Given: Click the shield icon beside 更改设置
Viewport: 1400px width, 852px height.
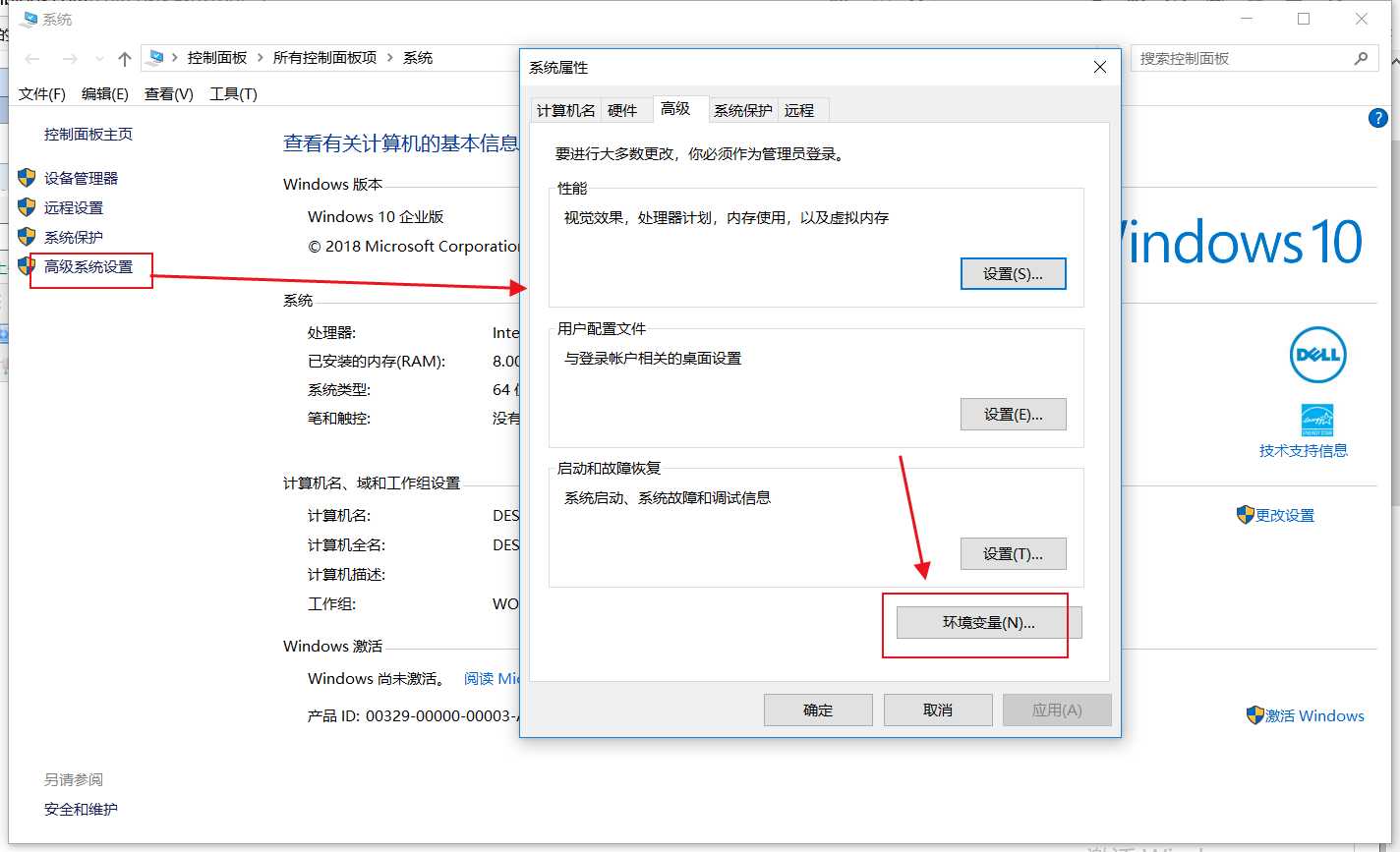Looking at the screenshot, I should [x=1246, y=515].
